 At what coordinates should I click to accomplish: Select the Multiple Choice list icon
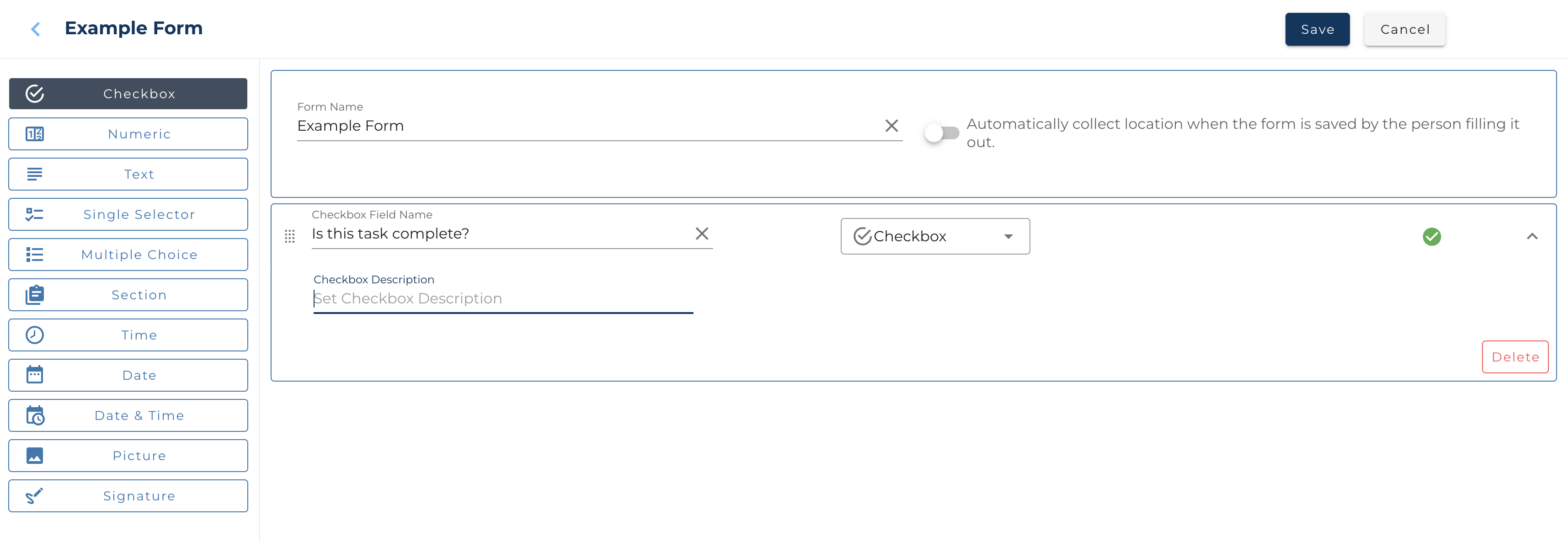(x=35, y=254)
